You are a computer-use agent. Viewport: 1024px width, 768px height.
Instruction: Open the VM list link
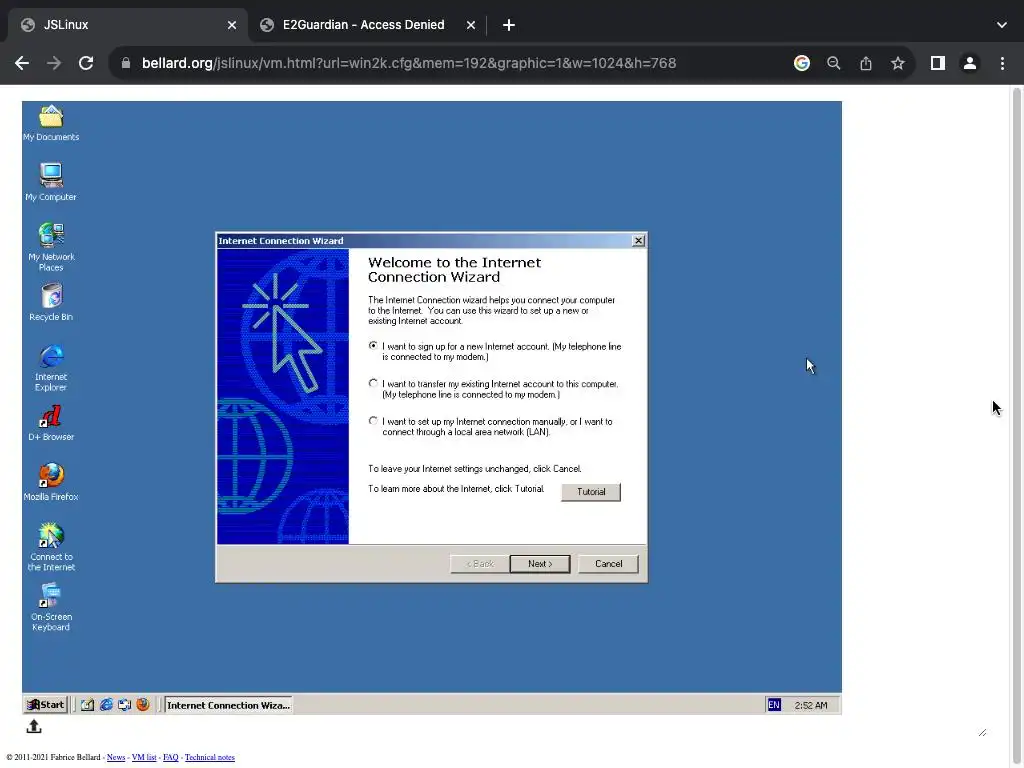(144, 758)
